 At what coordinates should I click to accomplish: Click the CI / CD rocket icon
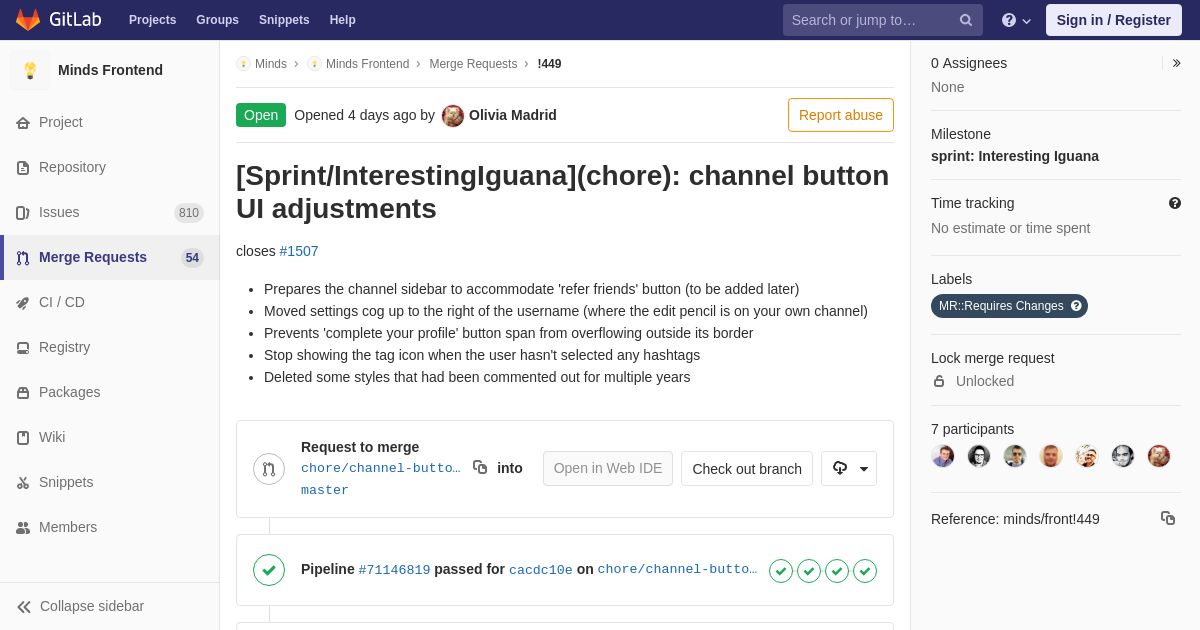pyautogui.click(x=23, y=303)
